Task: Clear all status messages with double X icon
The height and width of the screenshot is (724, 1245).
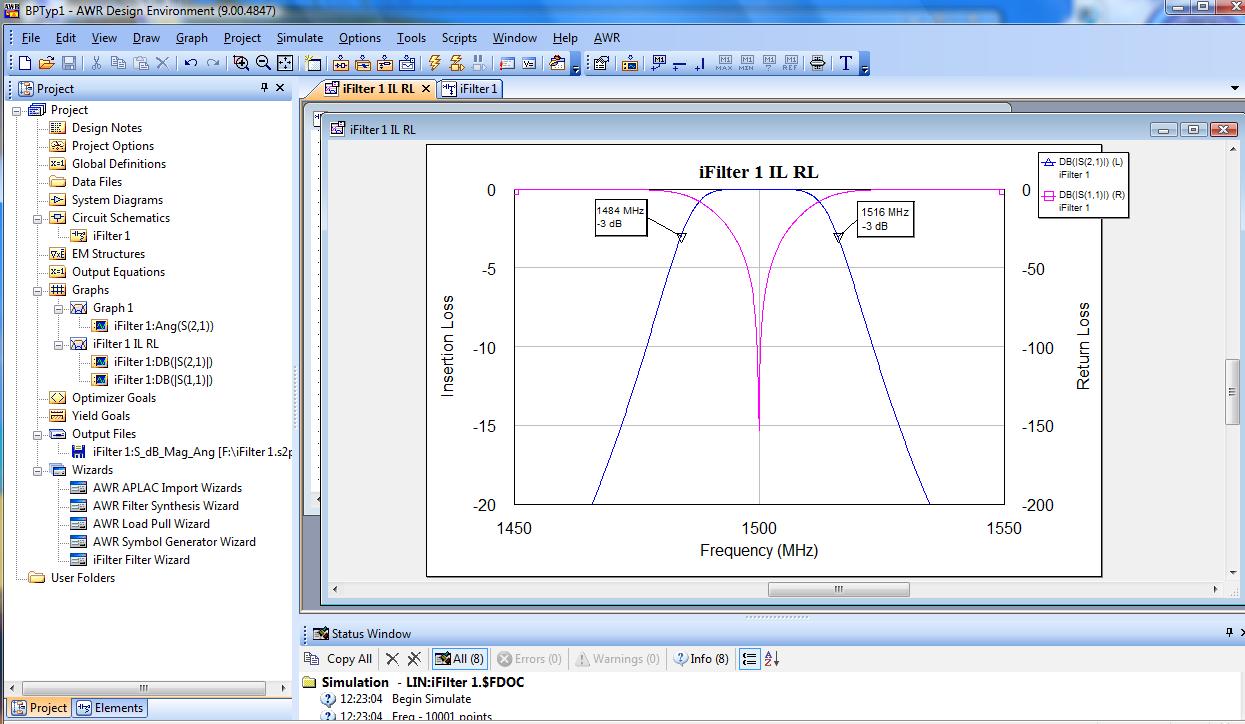Action: [x=413, y=659]
